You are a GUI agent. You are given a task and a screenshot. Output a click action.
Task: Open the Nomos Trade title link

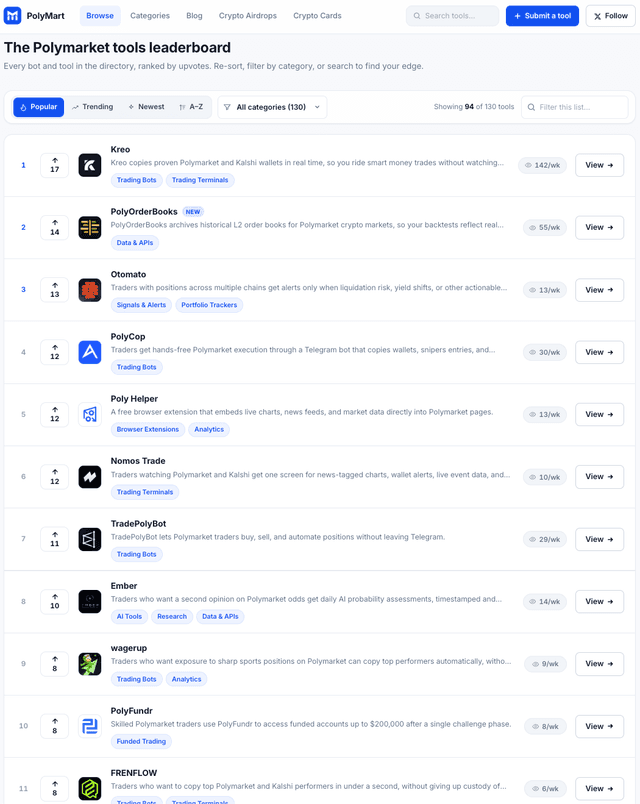tap(138, 461)
